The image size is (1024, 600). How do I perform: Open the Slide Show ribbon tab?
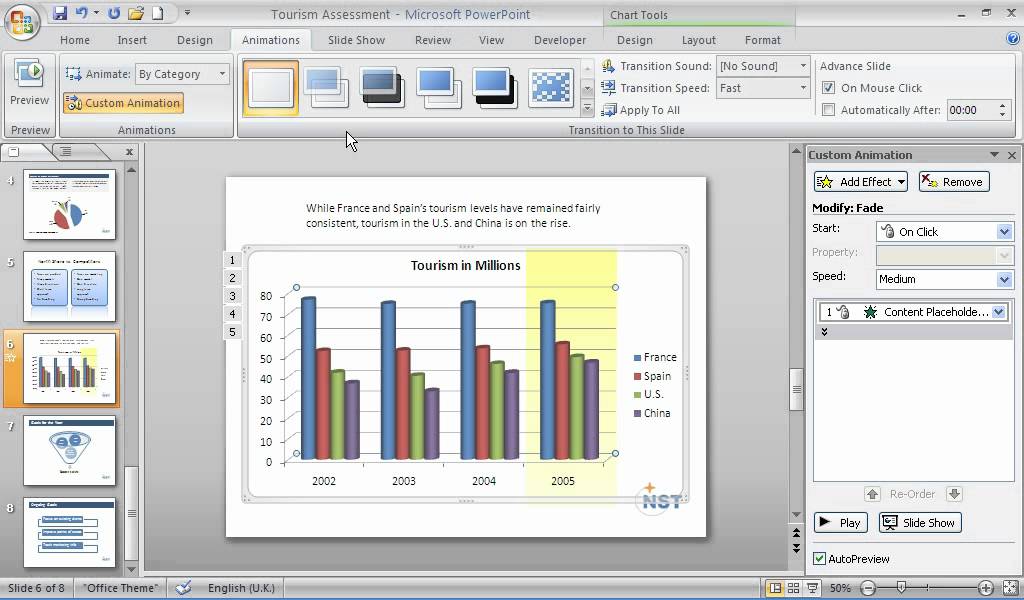[x=357, y=40]
